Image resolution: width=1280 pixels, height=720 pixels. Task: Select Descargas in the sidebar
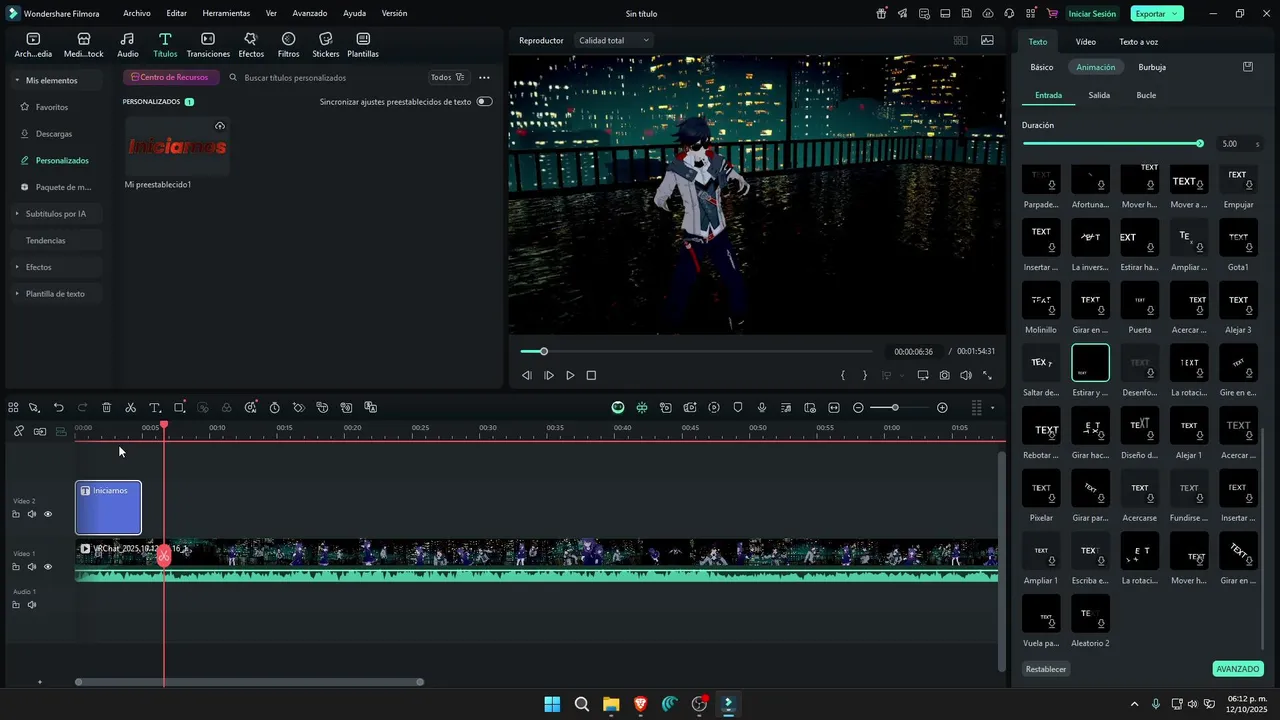(x=54, y=134)
